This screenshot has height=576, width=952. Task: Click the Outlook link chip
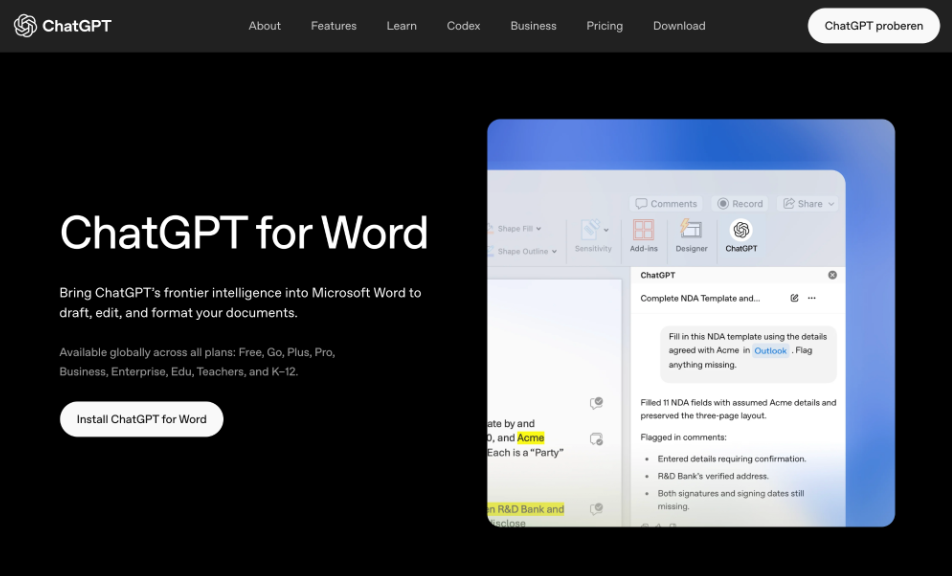(770, 350)
